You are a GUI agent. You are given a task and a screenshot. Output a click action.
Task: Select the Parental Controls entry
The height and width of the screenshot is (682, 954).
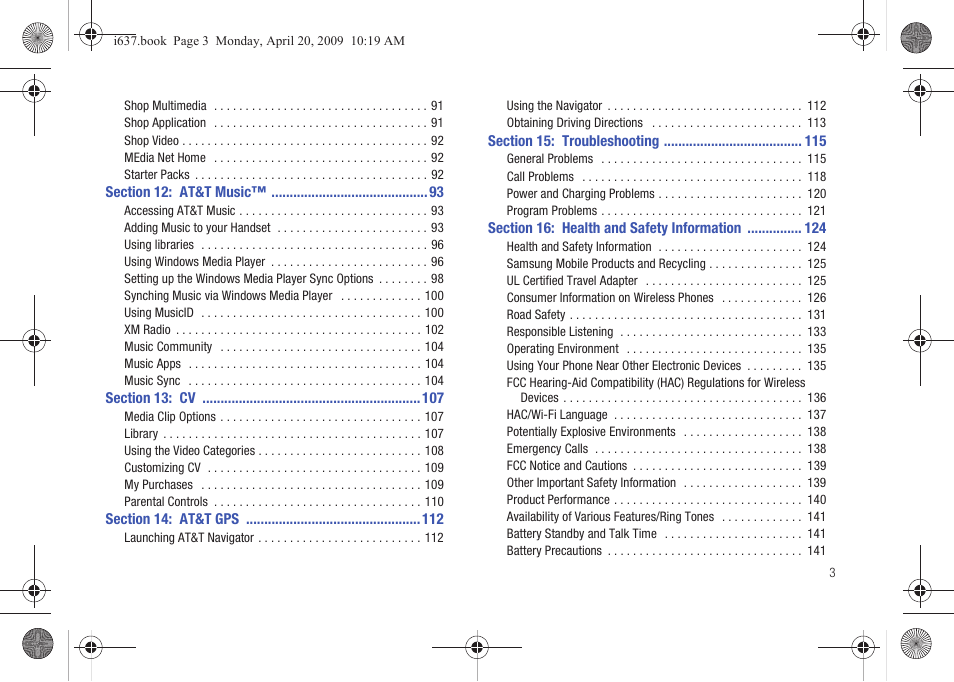[x=284, y=502]
